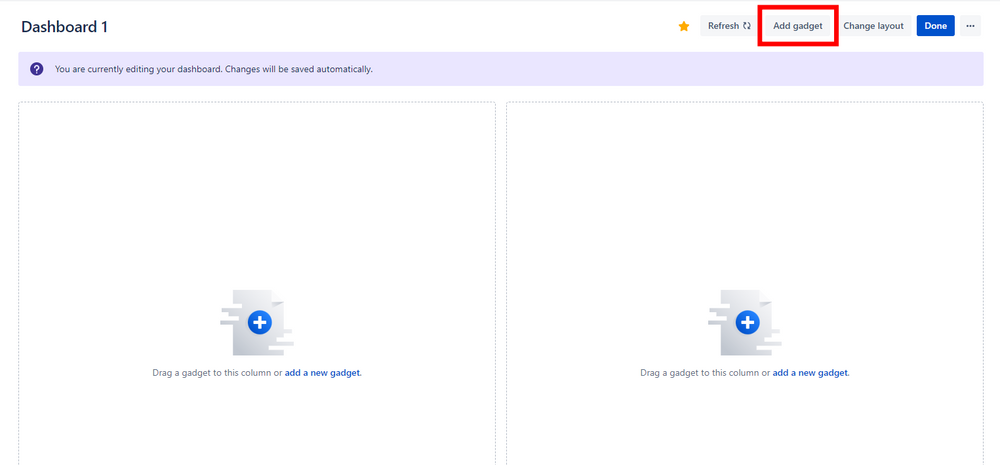
Task: Click the left column's gray document illustration
Action: click(x=257, y=322)
